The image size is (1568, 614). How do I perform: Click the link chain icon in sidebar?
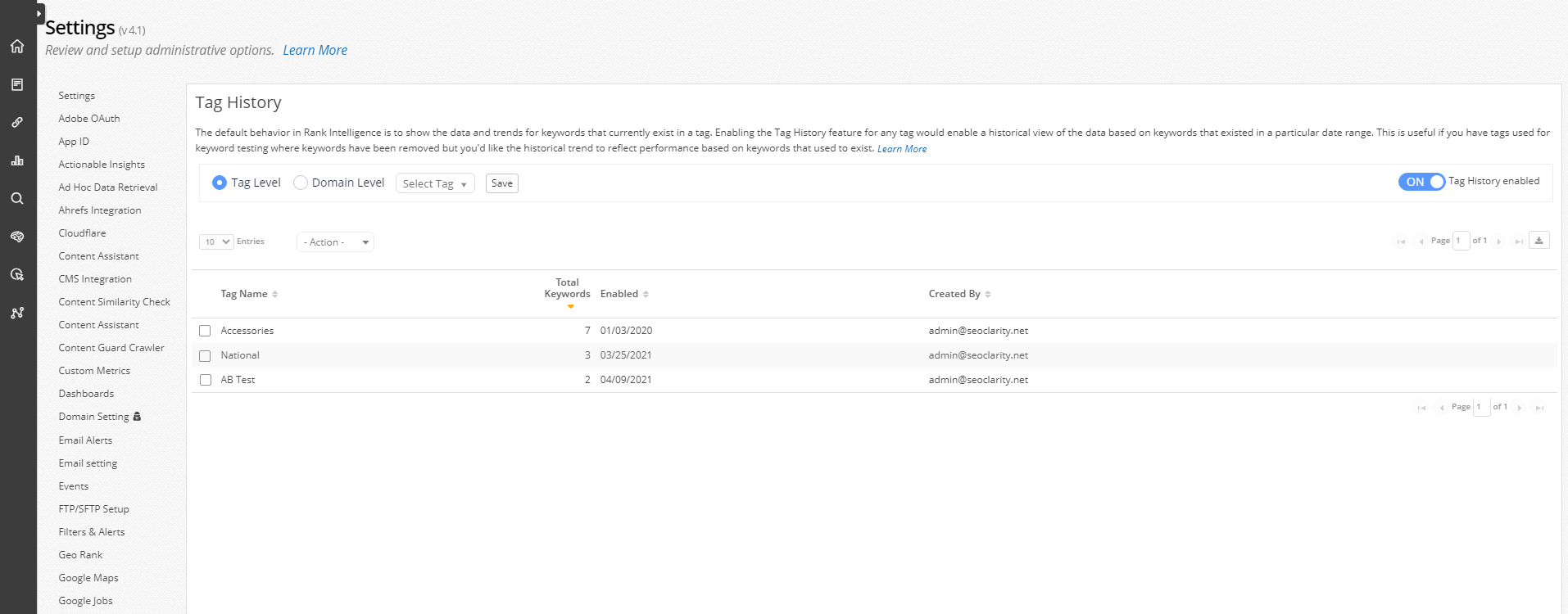tap(17, 123)
